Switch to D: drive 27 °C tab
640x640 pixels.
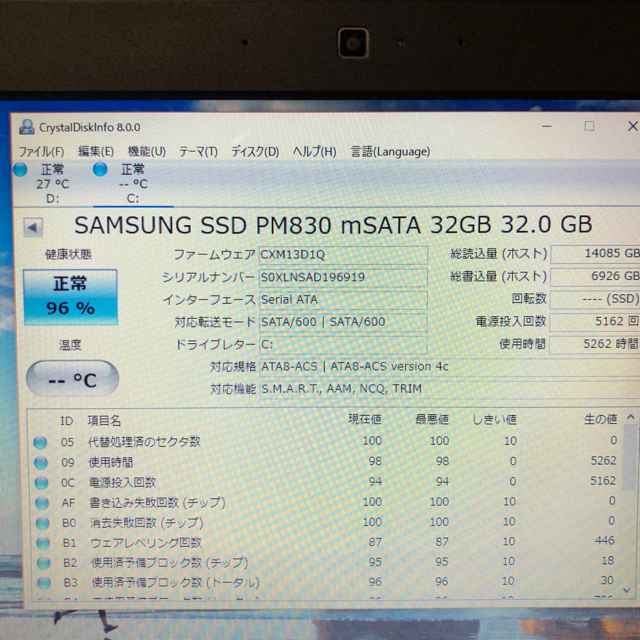pos(52,183)
